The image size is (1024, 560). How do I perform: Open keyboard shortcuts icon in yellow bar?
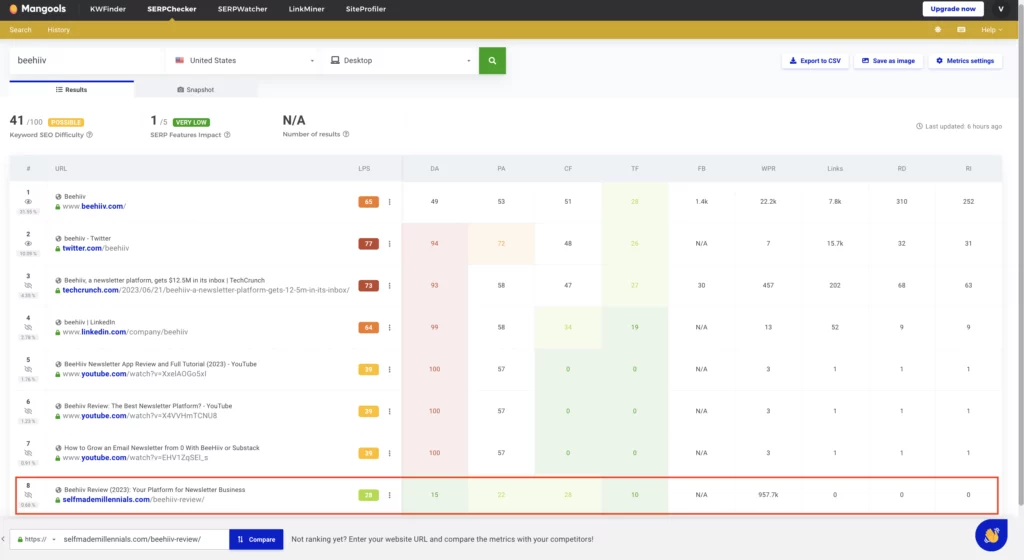pos(961,30)
